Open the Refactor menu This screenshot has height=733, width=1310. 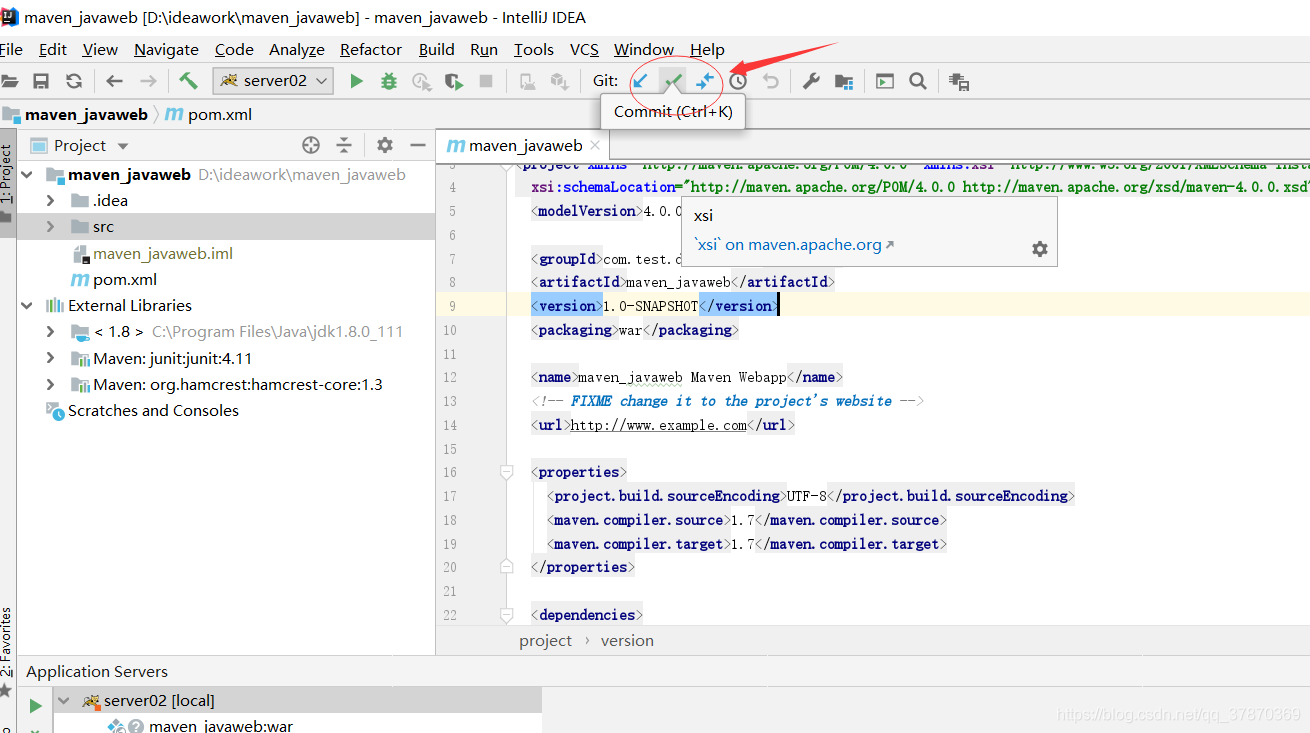click(x=371, y=49)
